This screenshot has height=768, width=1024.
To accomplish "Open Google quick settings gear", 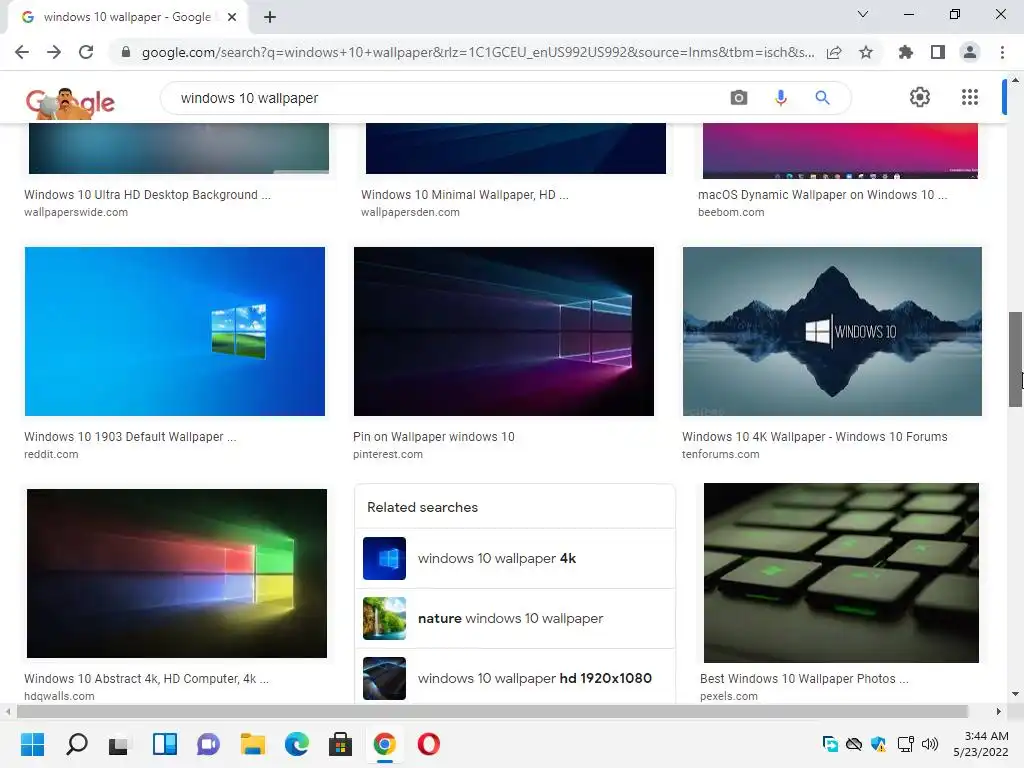I will coord(920,97).
